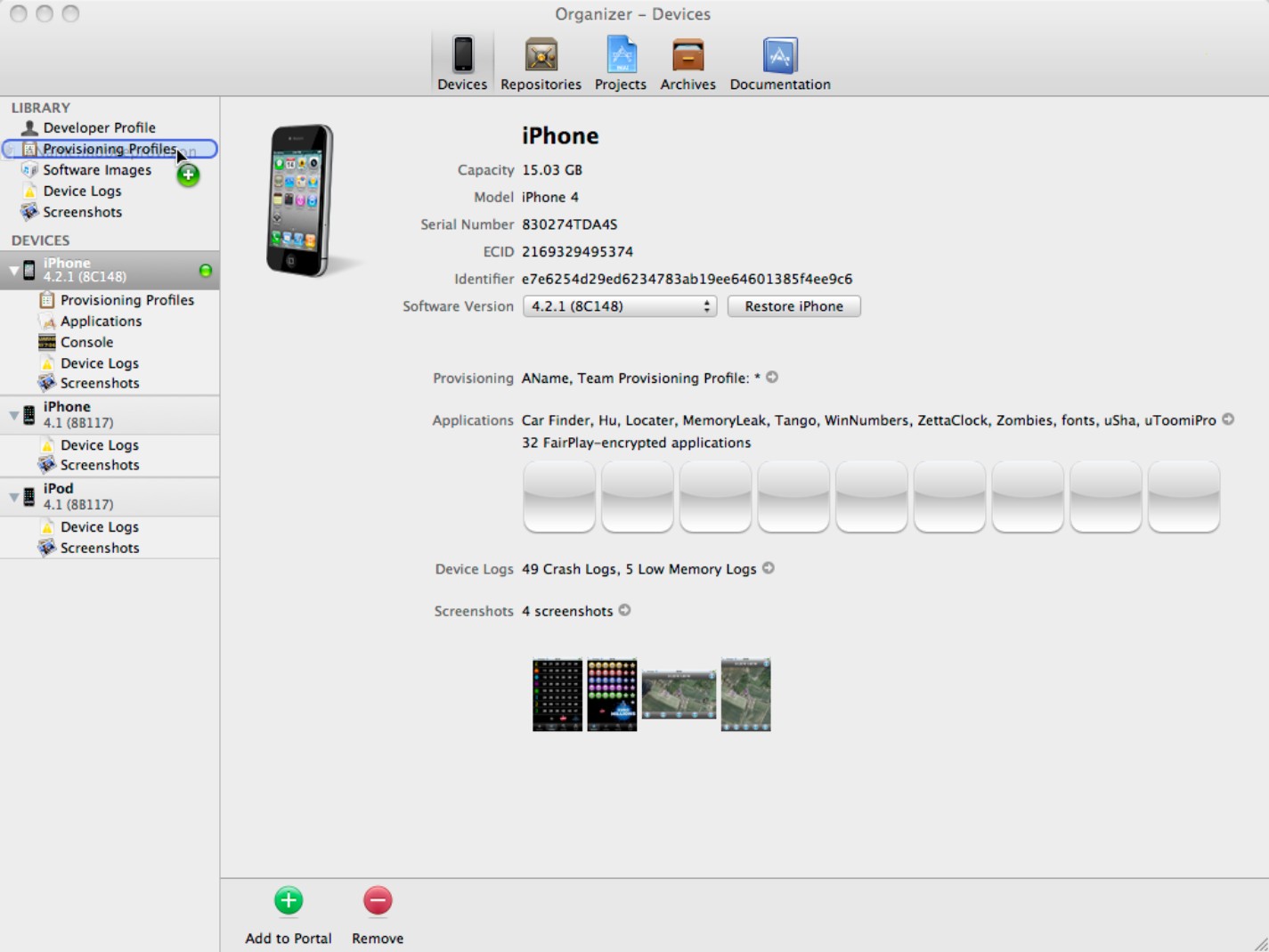Select Software Images in Library

click(x=110, y=170)
